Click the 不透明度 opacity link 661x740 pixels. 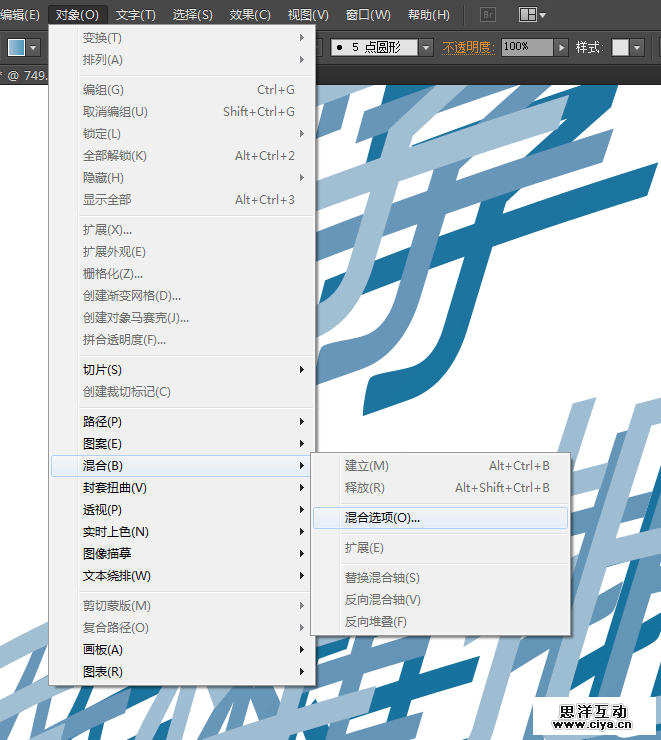(468, 47)
